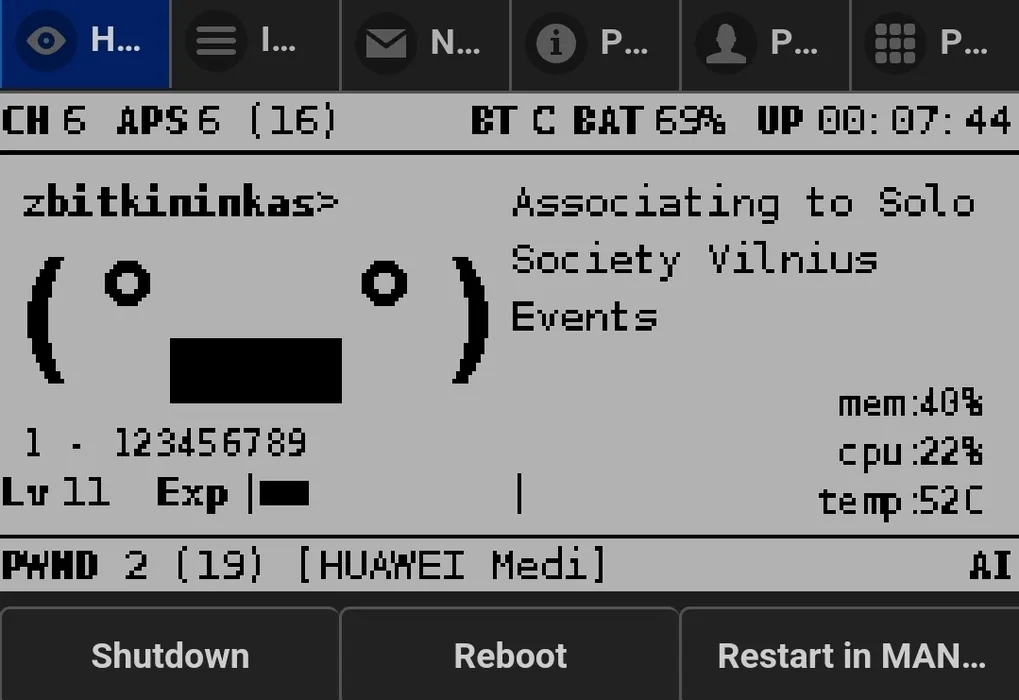Click the UP uptime counter
1019x700 pixels.
click(x=884, y=121)
